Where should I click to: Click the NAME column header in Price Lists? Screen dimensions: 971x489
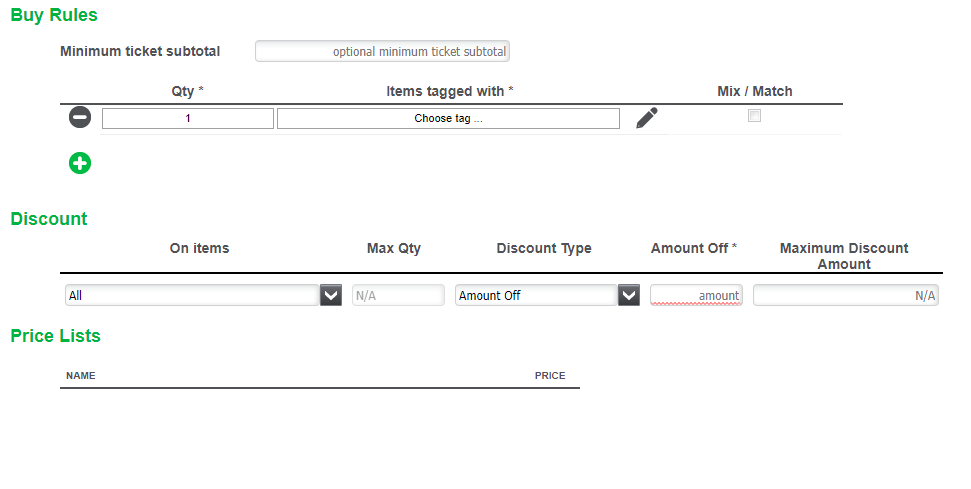[x=80, y=376]
